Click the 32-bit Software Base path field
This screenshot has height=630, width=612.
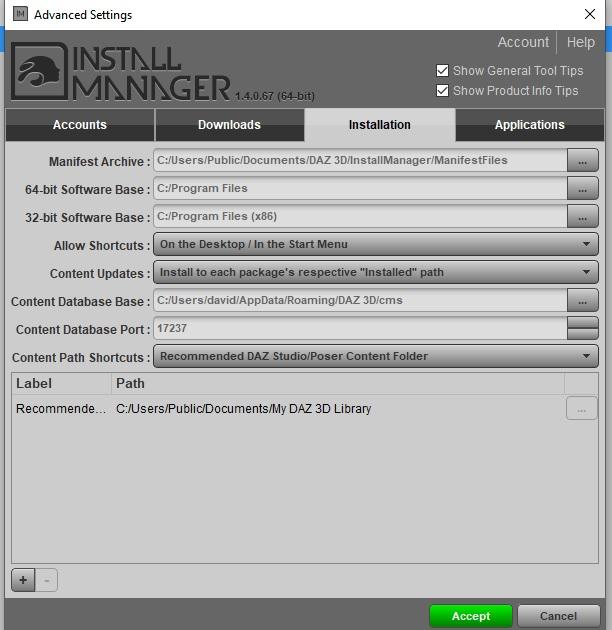pyautogui.click(x=360, y=217)
